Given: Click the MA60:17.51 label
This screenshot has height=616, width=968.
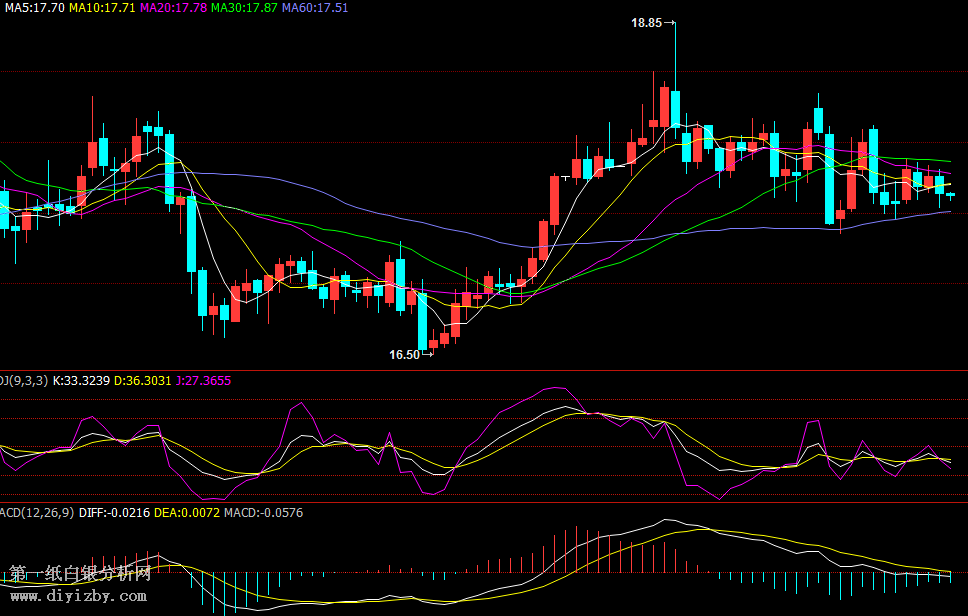Looking at the screenshot, I should click(x=315, y=7).
